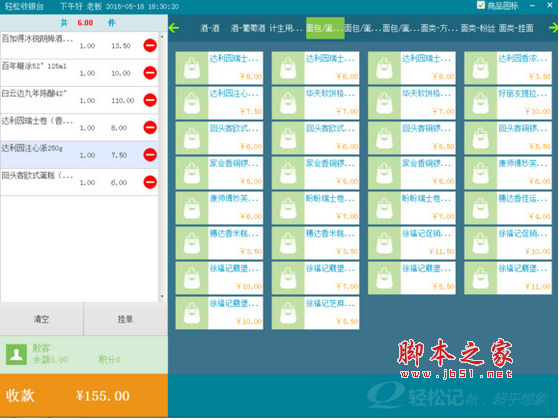Select cart row 白云边九年陈酿42°
Viewport: 559px width, 420px height.
[79, 100]
